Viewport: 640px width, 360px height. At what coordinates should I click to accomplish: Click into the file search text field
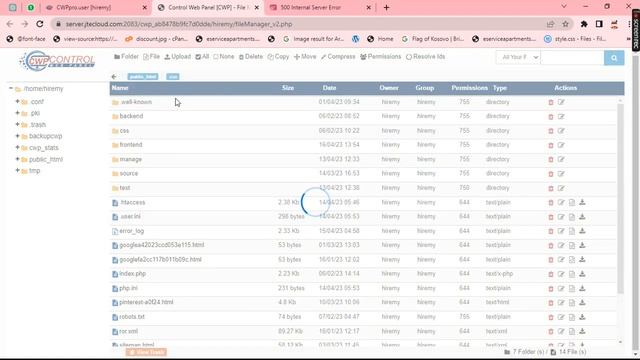tap(572, 58)
